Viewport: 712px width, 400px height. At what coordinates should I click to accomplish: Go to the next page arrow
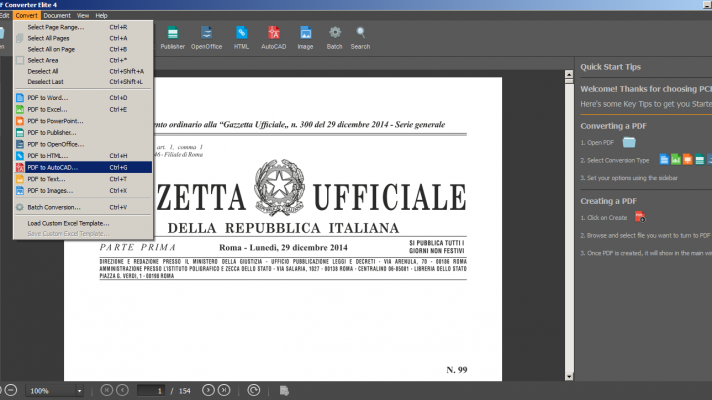pyautogui.click(x=208, y=390)
